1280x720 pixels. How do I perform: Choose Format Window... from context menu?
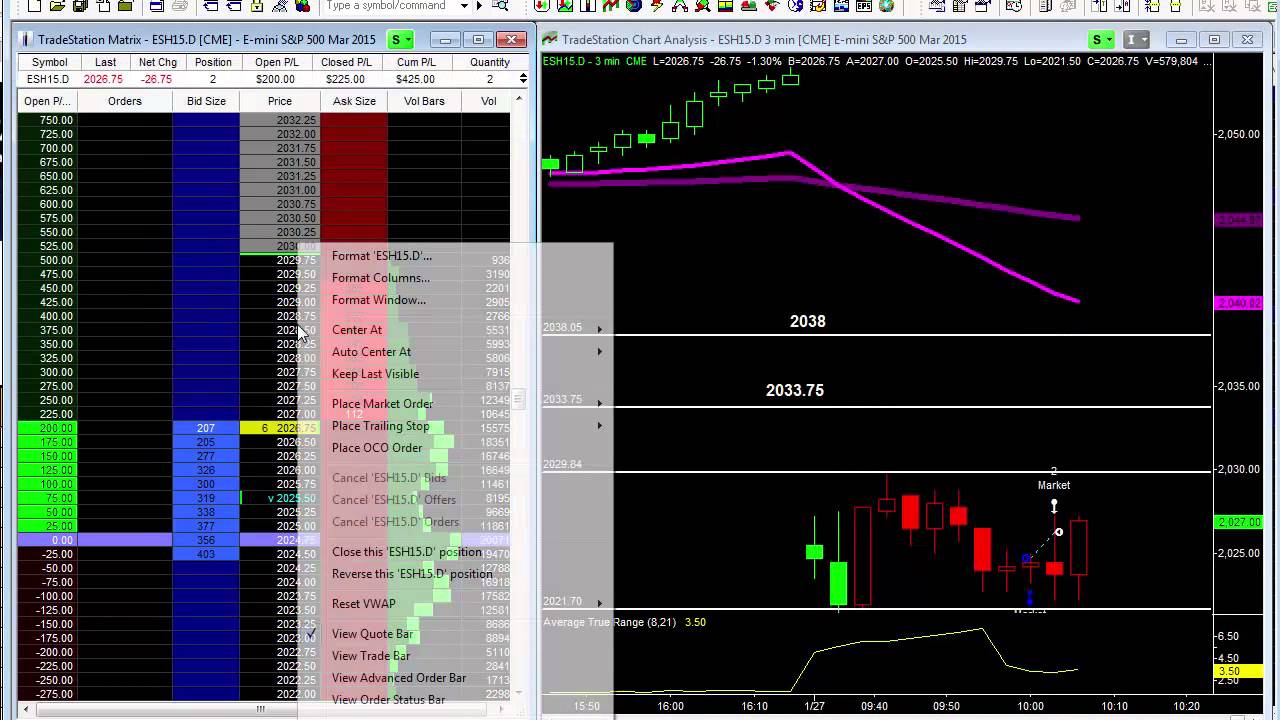[379, 300]
